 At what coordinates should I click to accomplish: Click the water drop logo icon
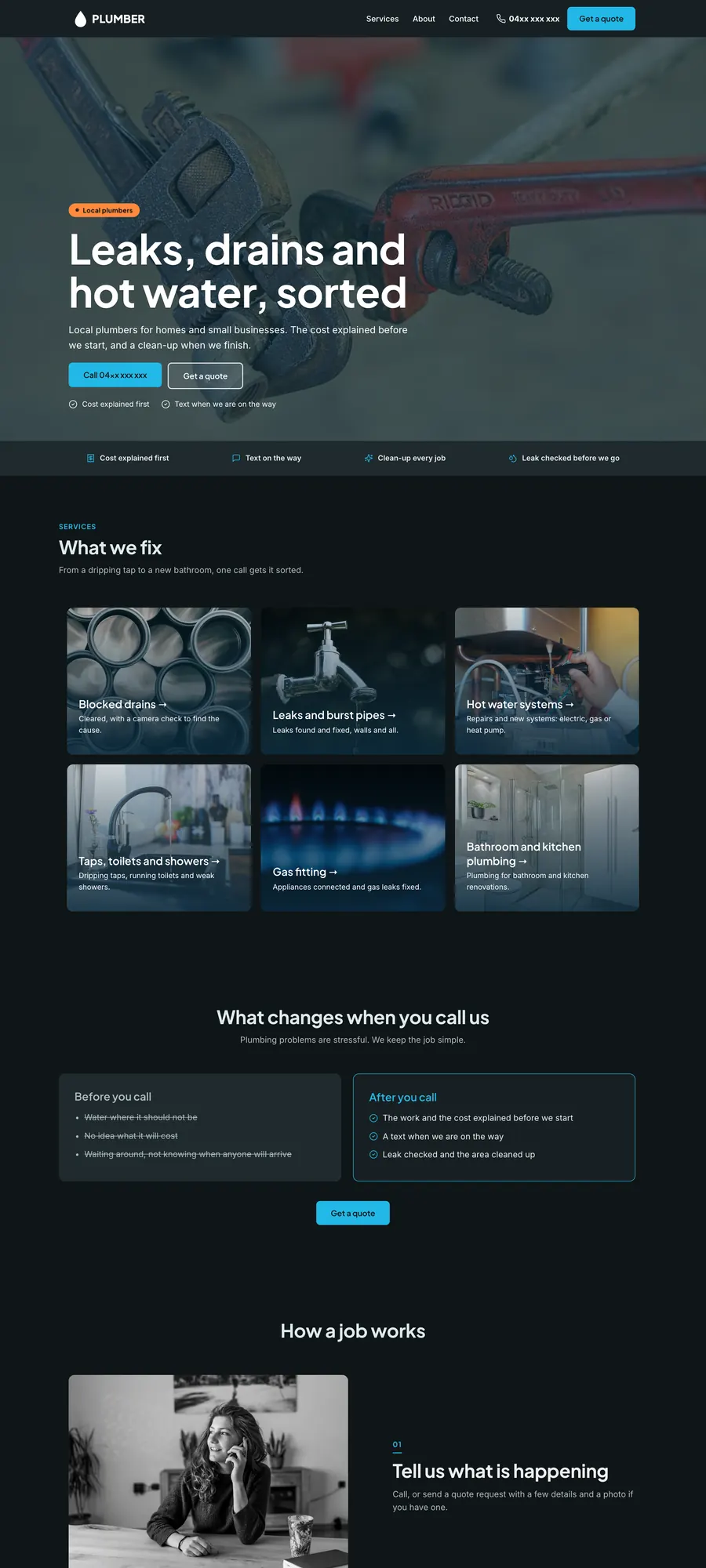click(80, 19)
